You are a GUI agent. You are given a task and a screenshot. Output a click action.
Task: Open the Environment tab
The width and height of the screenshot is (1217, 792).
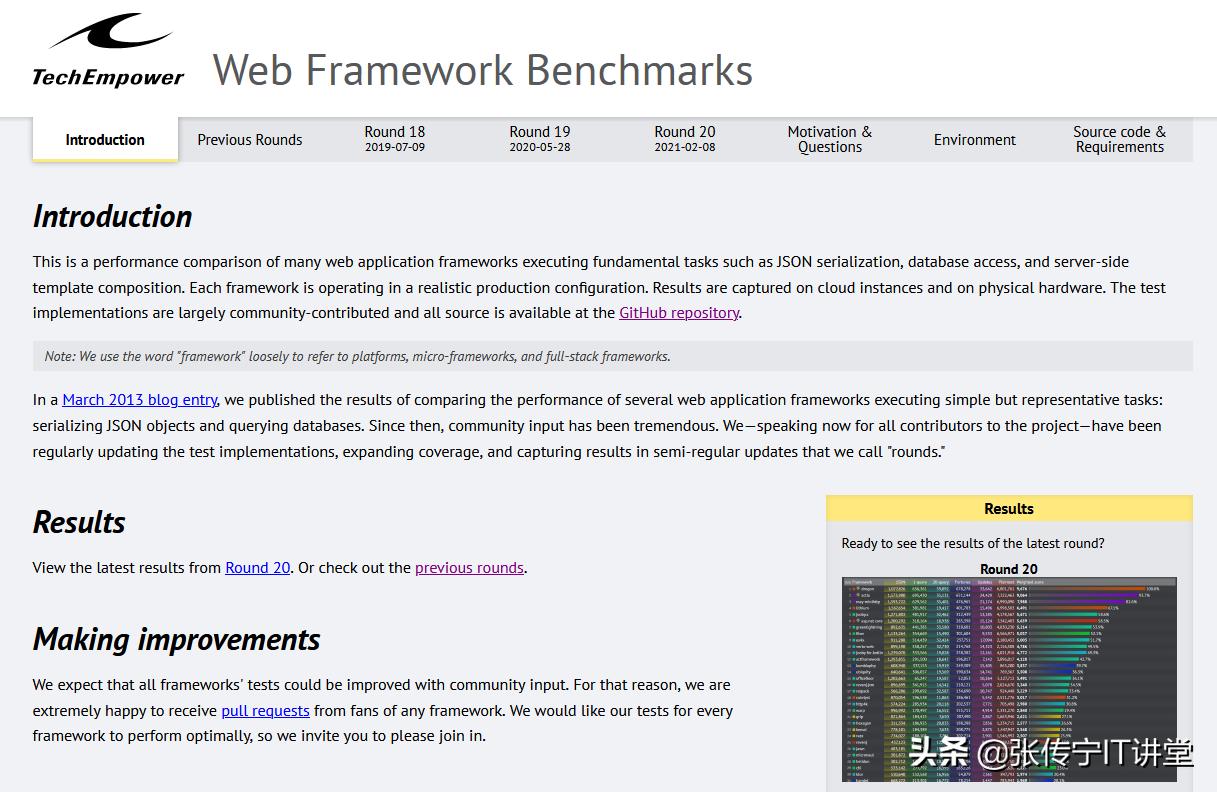tap(974, 140)
